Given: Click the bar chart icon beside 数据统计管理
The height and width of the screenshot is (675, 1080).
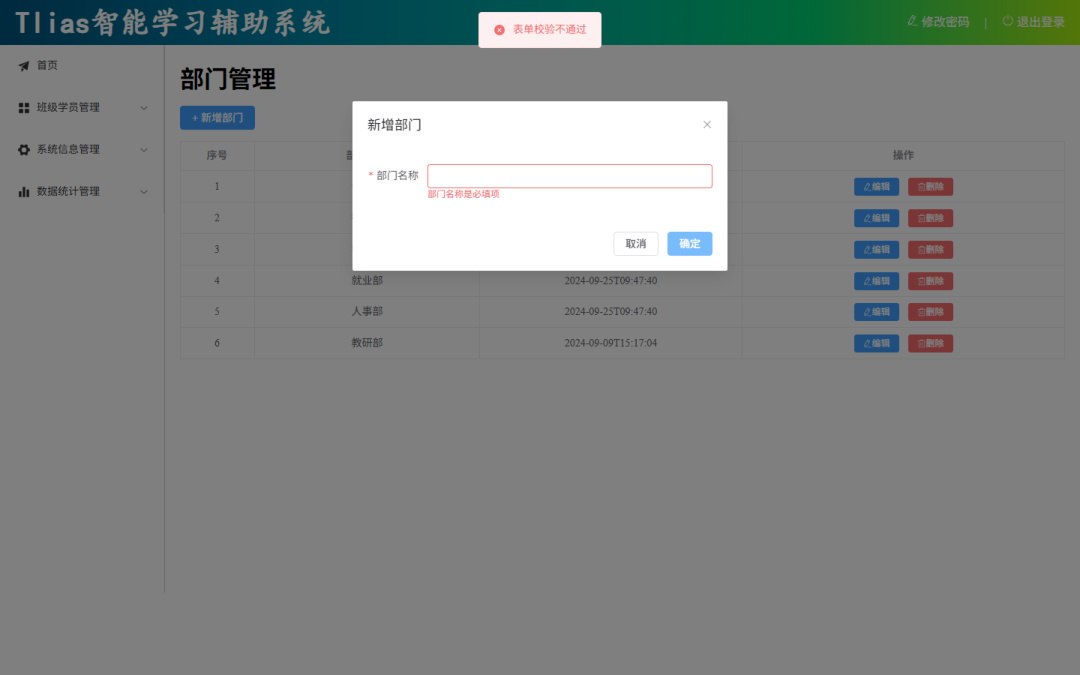Looking at the screenshot, I should tap(23, 192).
